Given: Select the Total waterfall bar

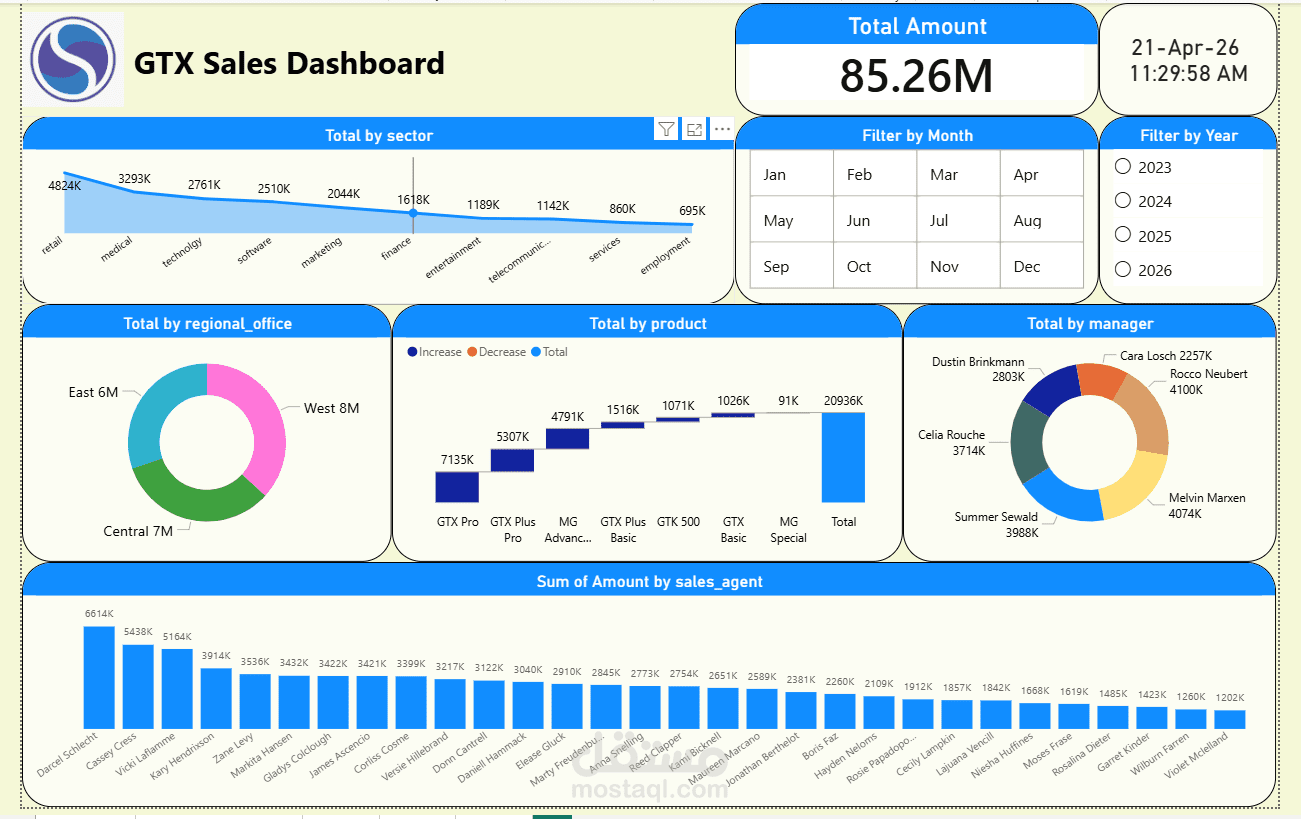Looking at the screenshot, I should pyautogui.click(x=843, y=457).
